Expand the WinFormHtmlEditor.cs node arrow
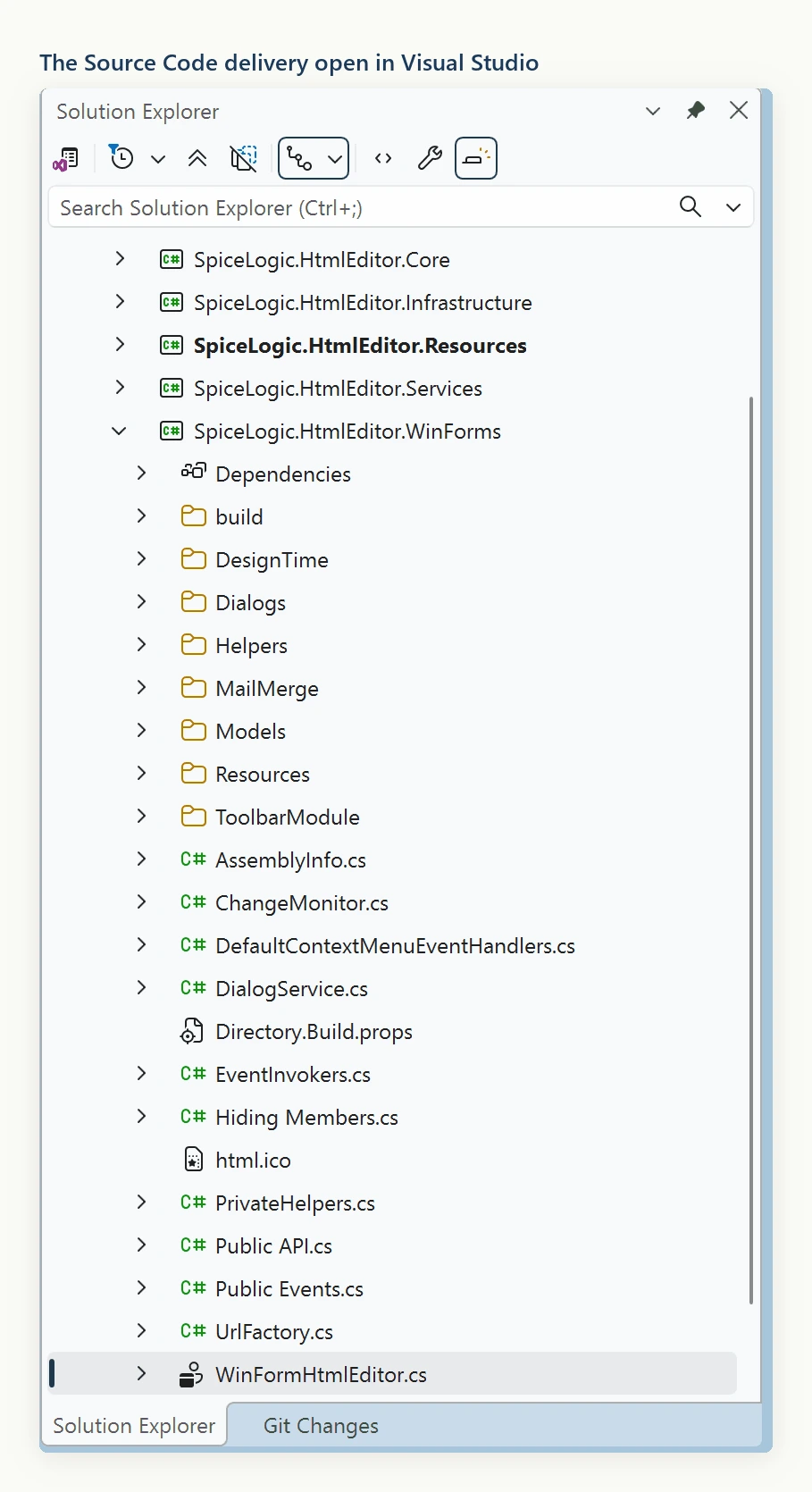The image size is (812, 1492). point(142,1374)
